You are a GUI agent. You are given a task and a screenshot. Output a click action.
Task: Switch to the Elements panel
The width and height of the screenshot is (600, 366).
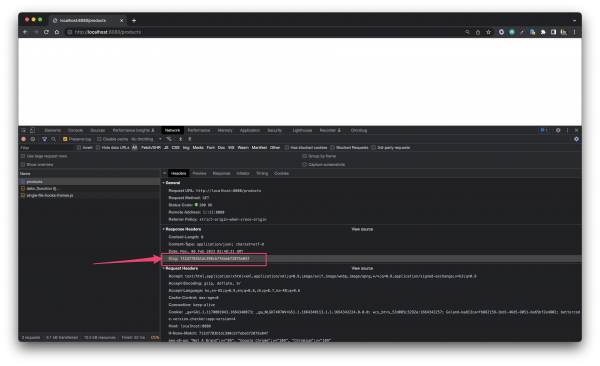point(52,130)
